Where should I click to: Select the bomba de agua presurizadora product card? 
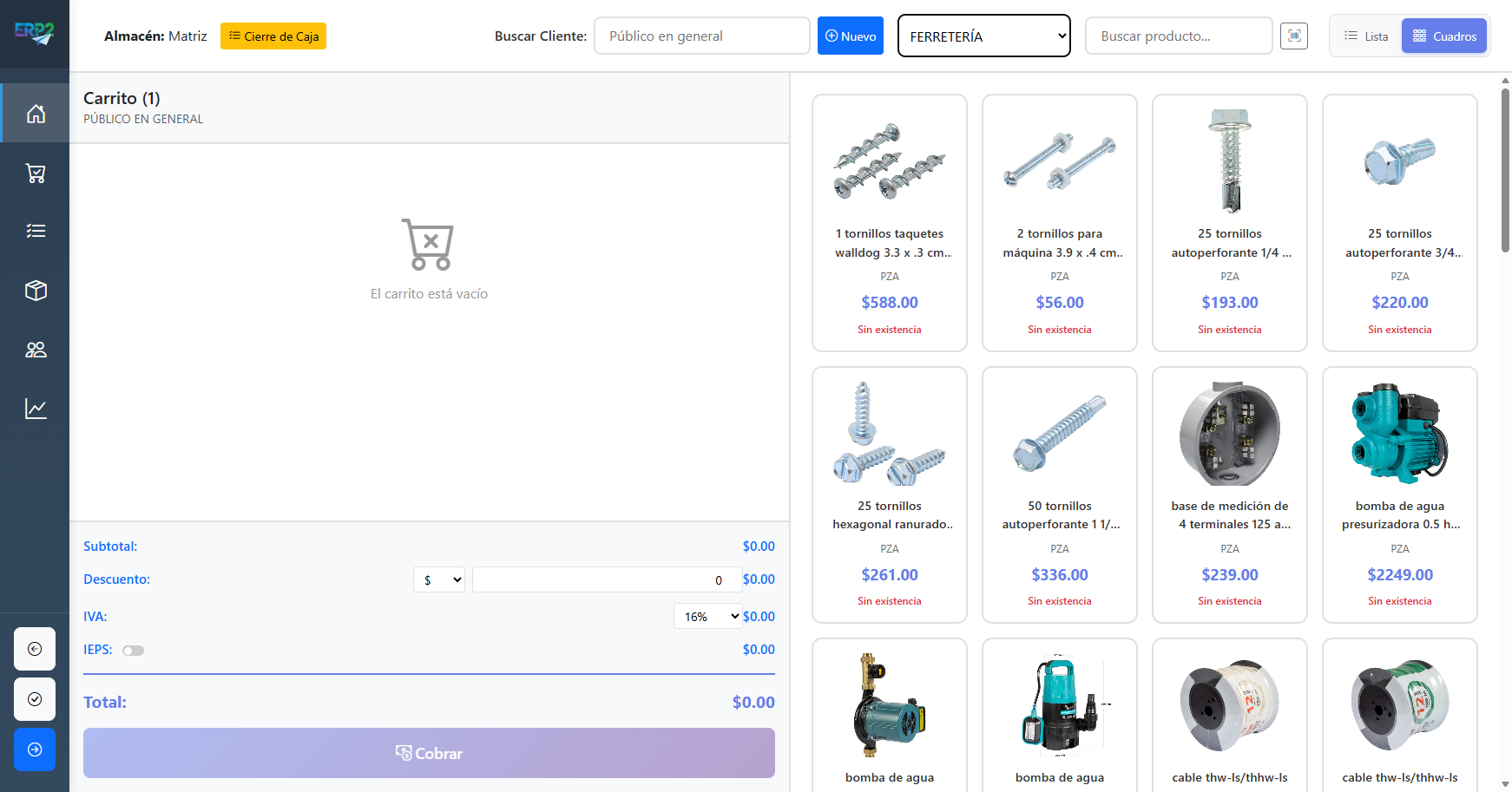1399,494
